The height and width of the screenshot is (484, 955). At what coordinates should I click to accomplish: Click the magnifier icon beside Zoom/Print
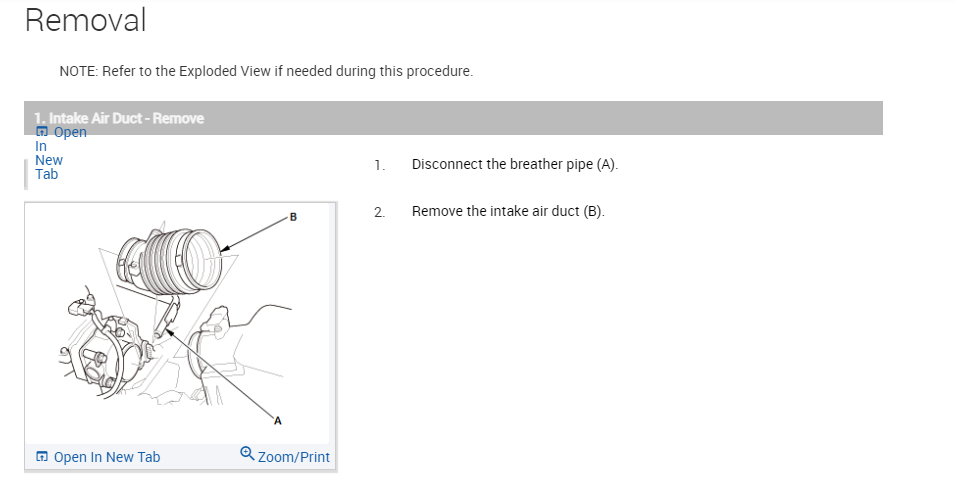coord(247,455)
